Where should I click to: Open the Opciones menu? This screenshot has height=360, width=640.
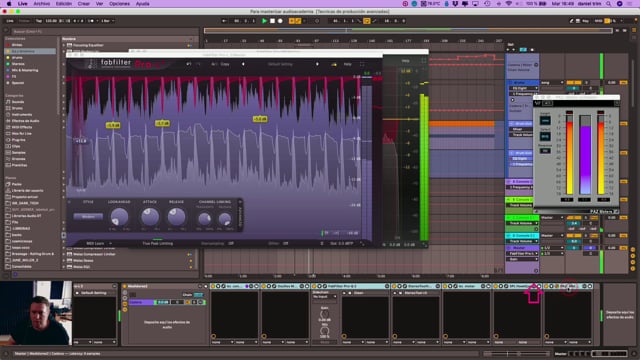[x=120, y=4]
